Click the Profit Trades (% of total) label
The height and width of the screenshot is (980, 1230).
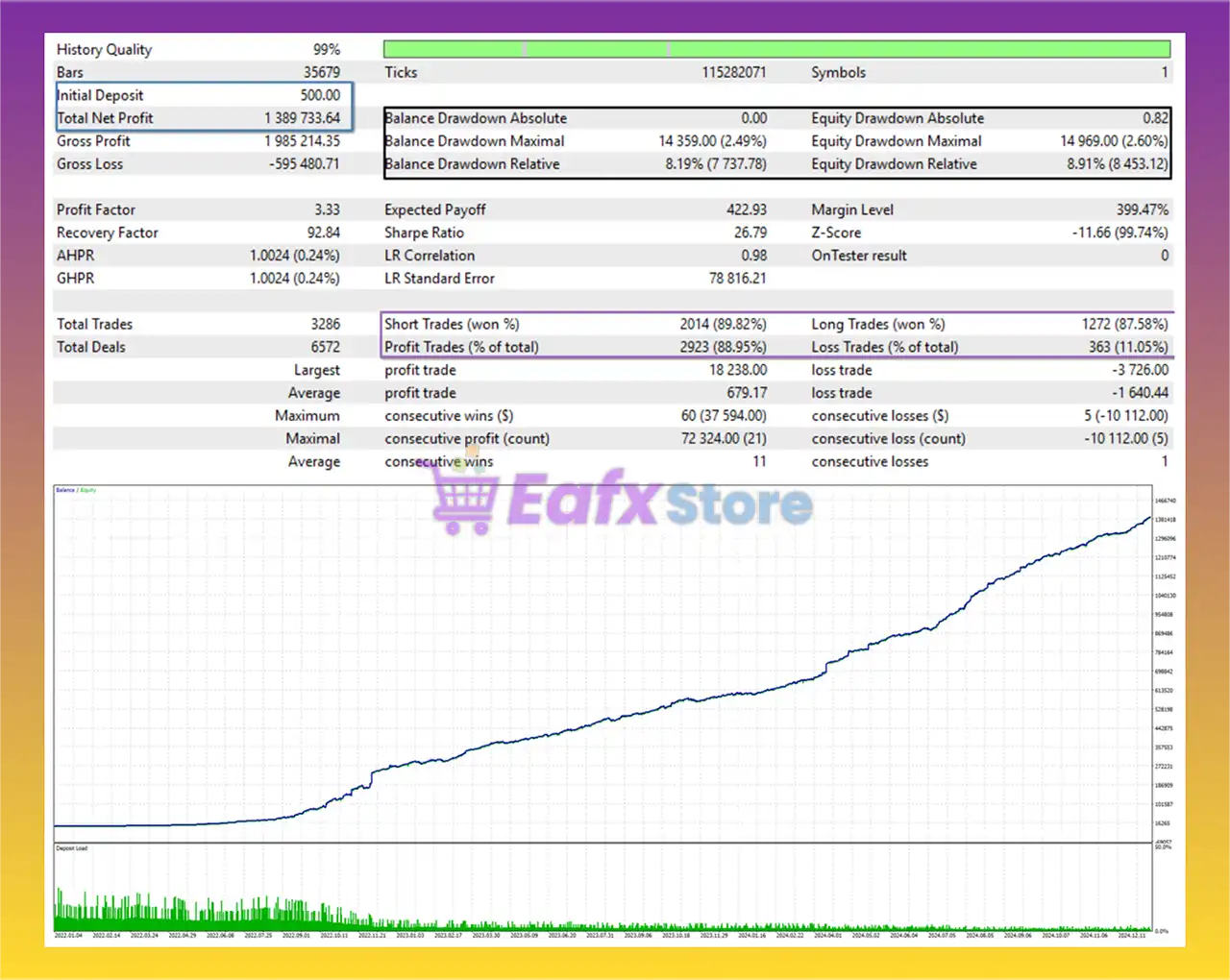click(461, 348)
